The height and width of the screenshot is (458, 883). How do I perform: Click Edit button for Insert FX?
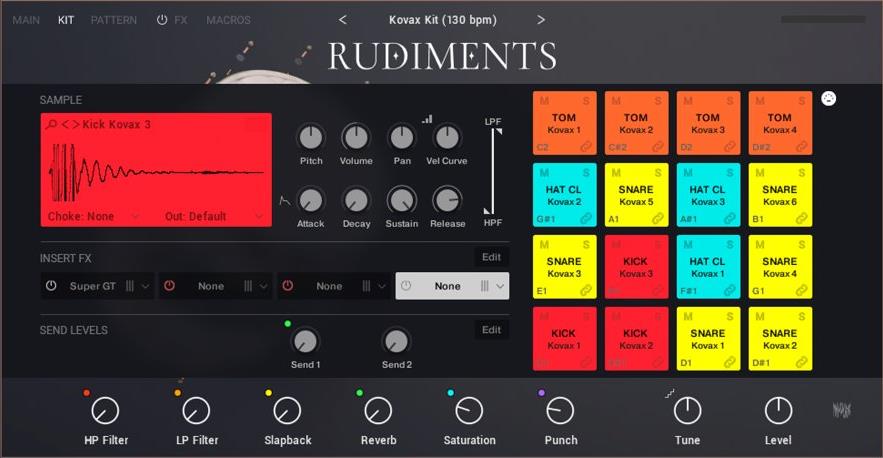pos(491,257)
